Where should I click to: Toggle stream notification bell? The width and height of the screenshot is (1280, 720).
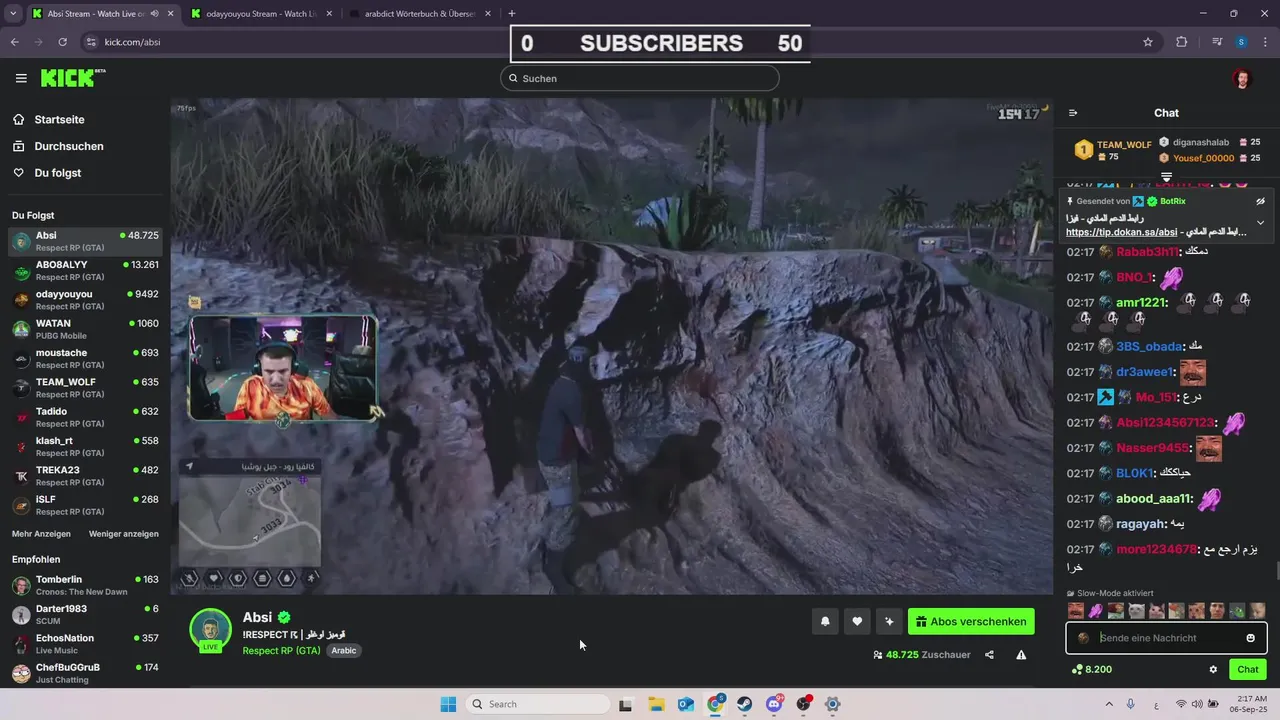[825, 622]
